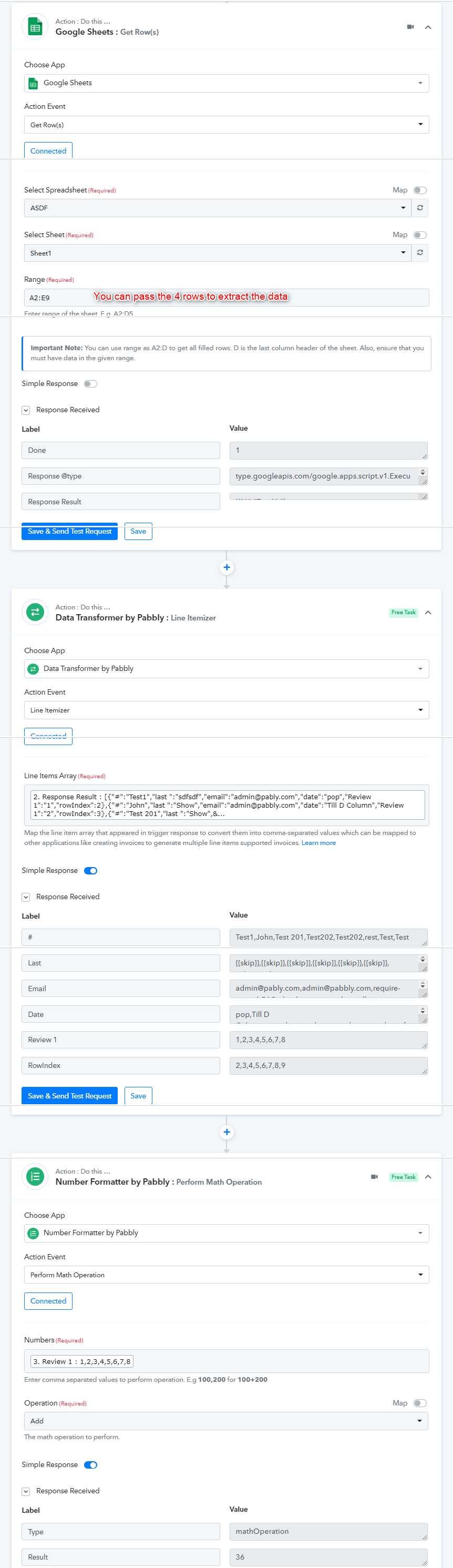Open the Operation dropdown showing Add

coord(226,1421)
